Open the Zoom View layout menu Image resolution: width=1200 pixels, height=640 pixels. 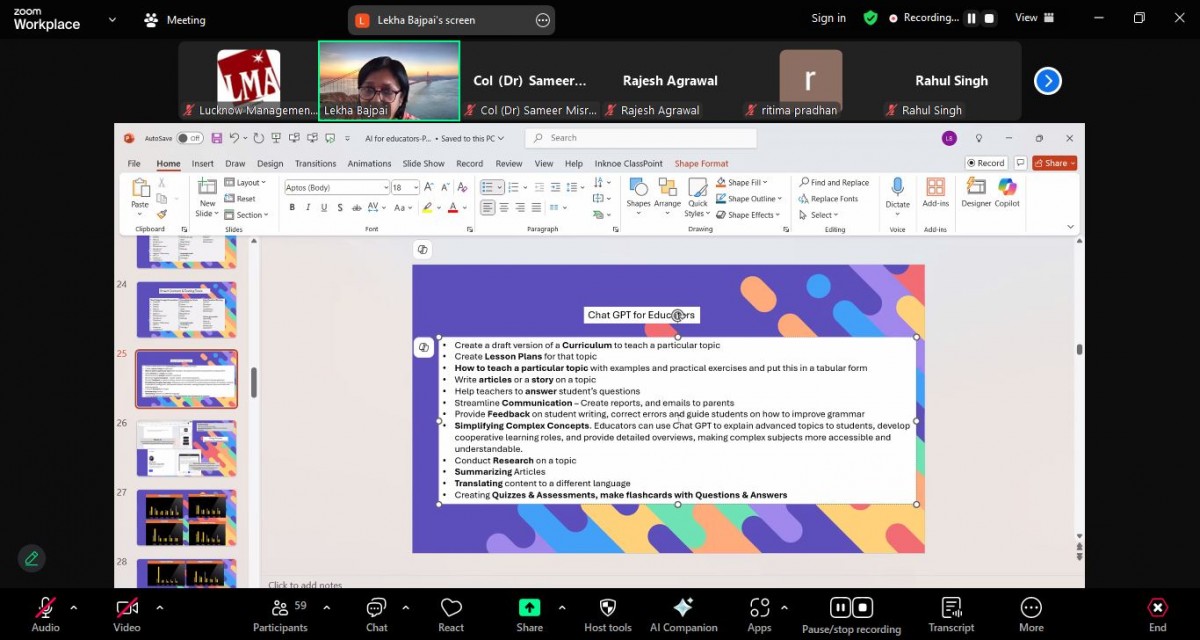1033,18
